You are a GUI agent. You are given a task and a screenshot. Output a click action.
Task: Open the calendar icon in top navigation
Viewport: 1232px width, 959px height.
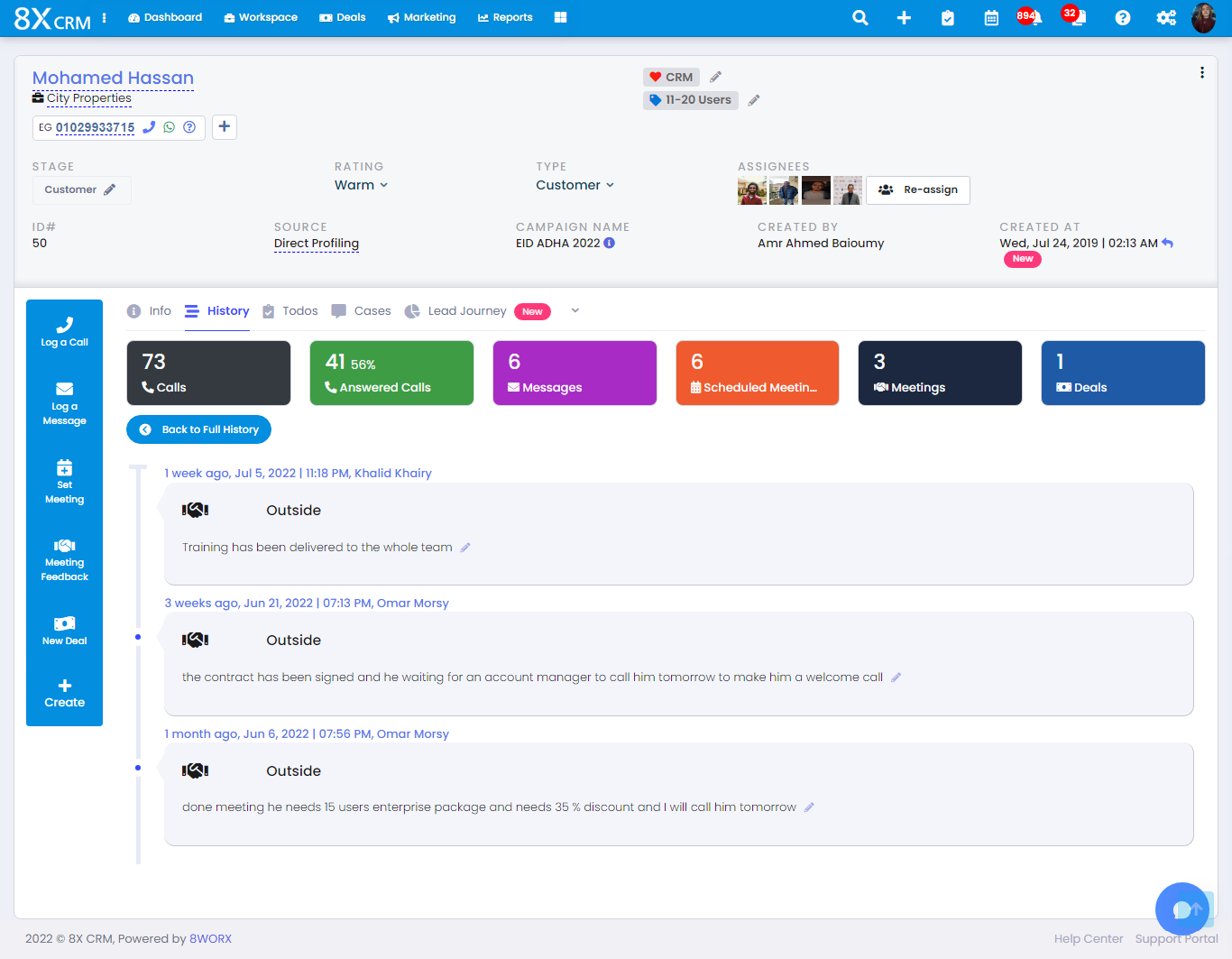[991, 18]
